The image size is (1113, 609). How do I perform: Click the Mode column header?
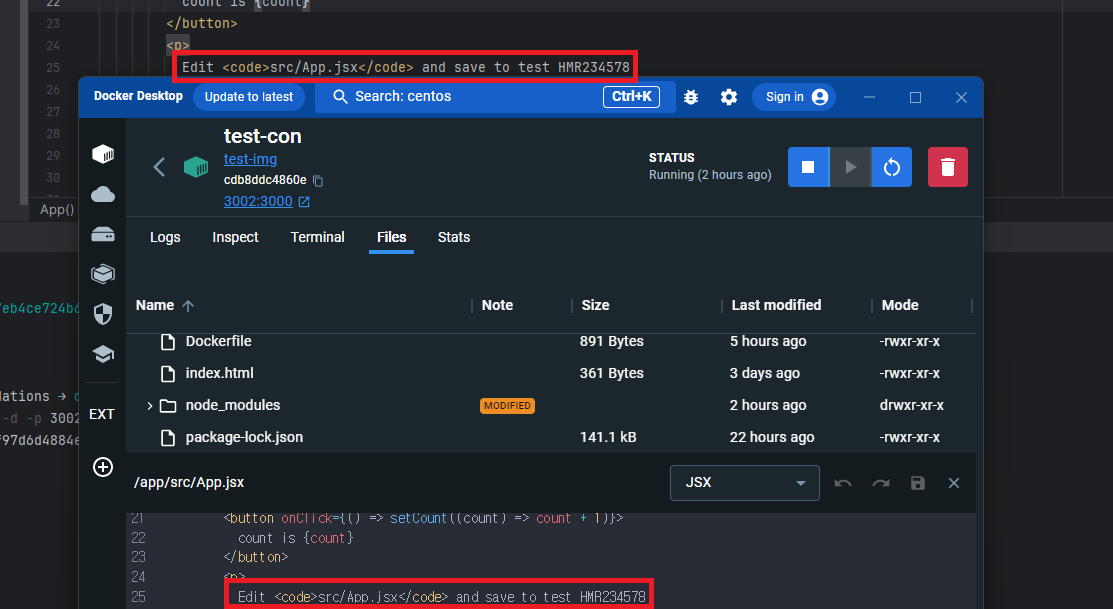(900, 305)
